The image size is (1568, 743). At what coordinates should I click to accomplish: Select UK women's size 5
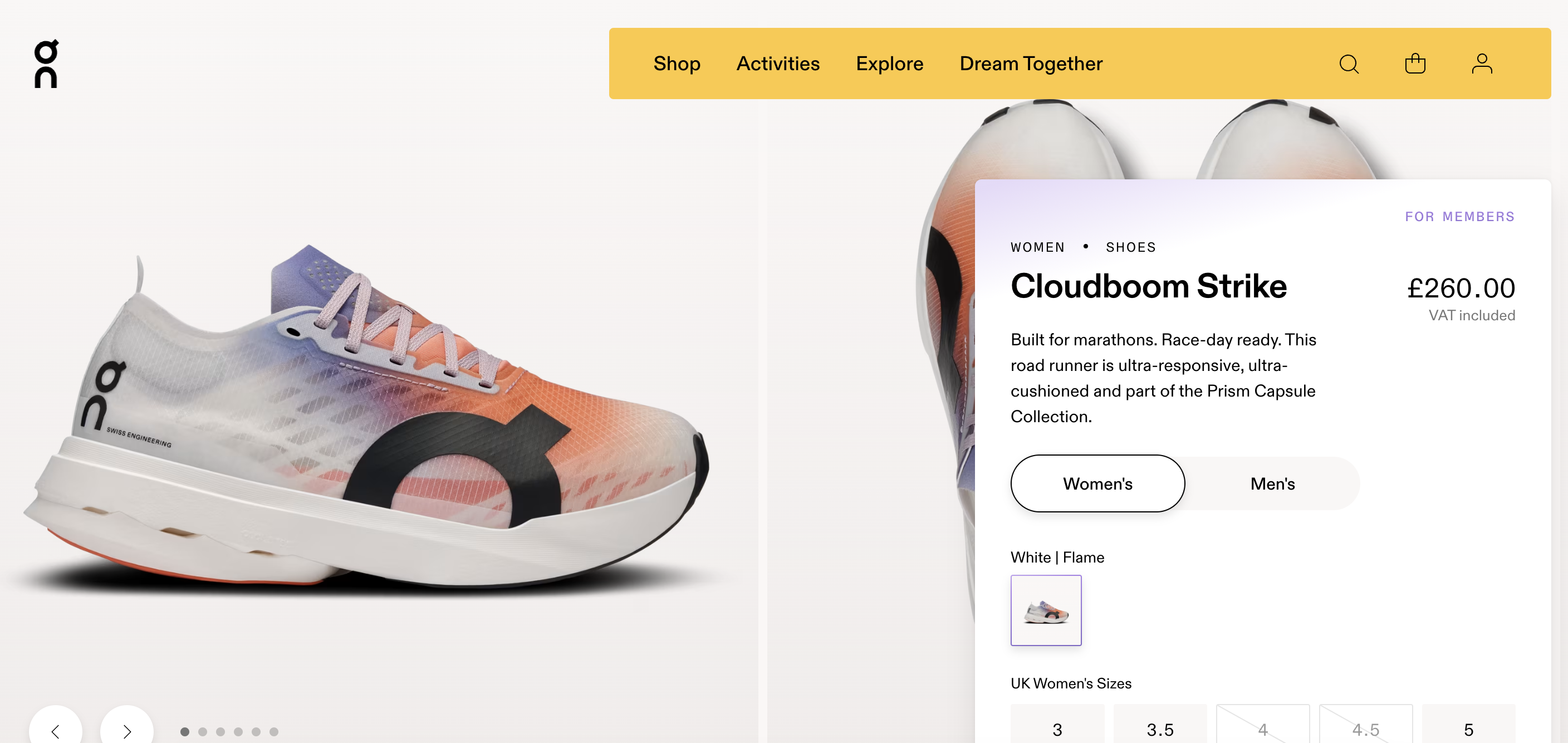tap(1468, 729)
